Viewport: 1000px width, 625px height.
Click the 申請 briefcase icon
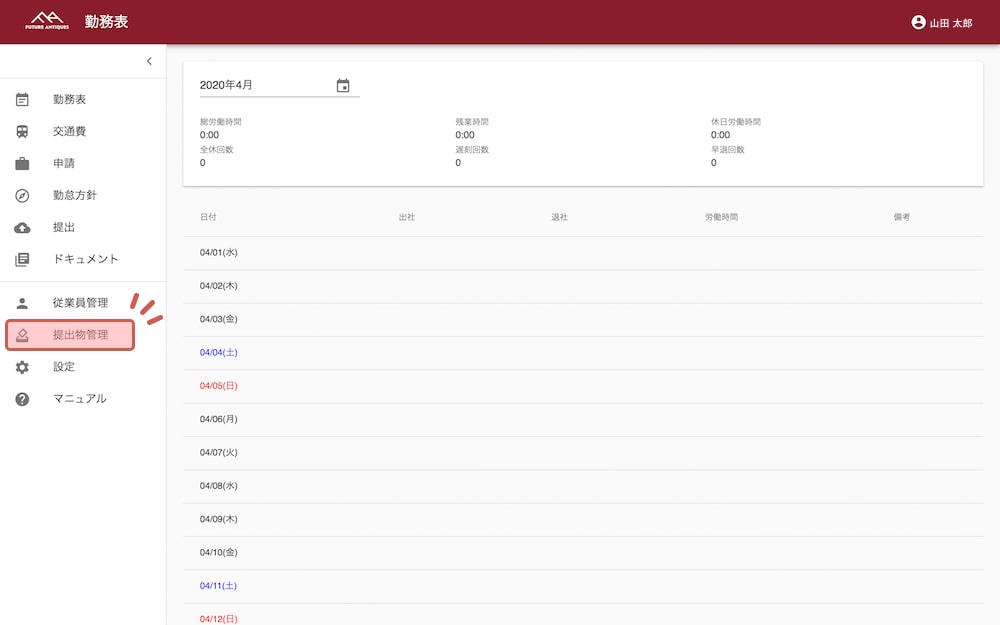coord(22,163)
